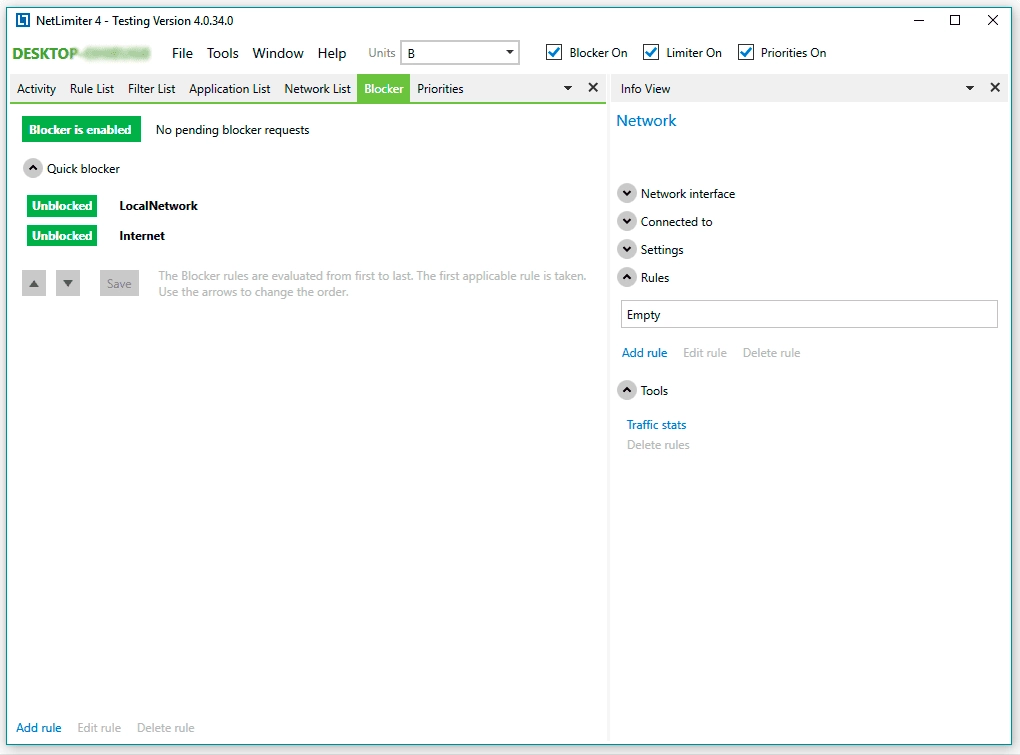Toggle Internet Unblocked state

(62, 235)
